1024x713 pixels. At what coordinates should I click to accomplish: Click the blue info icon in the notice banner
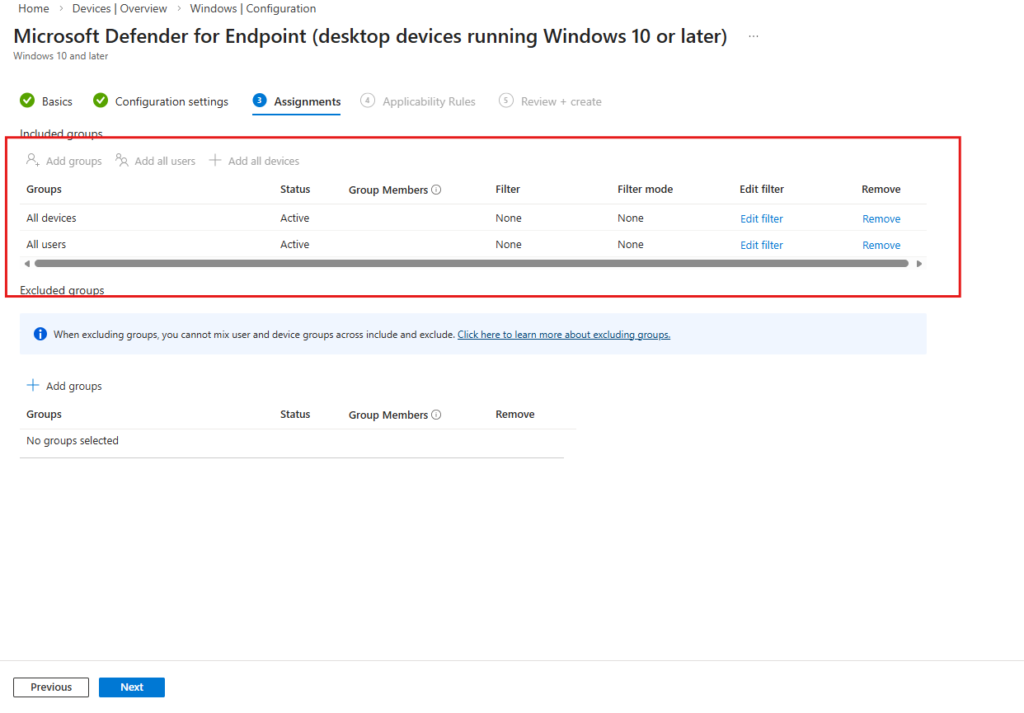[x=40, y=335]
